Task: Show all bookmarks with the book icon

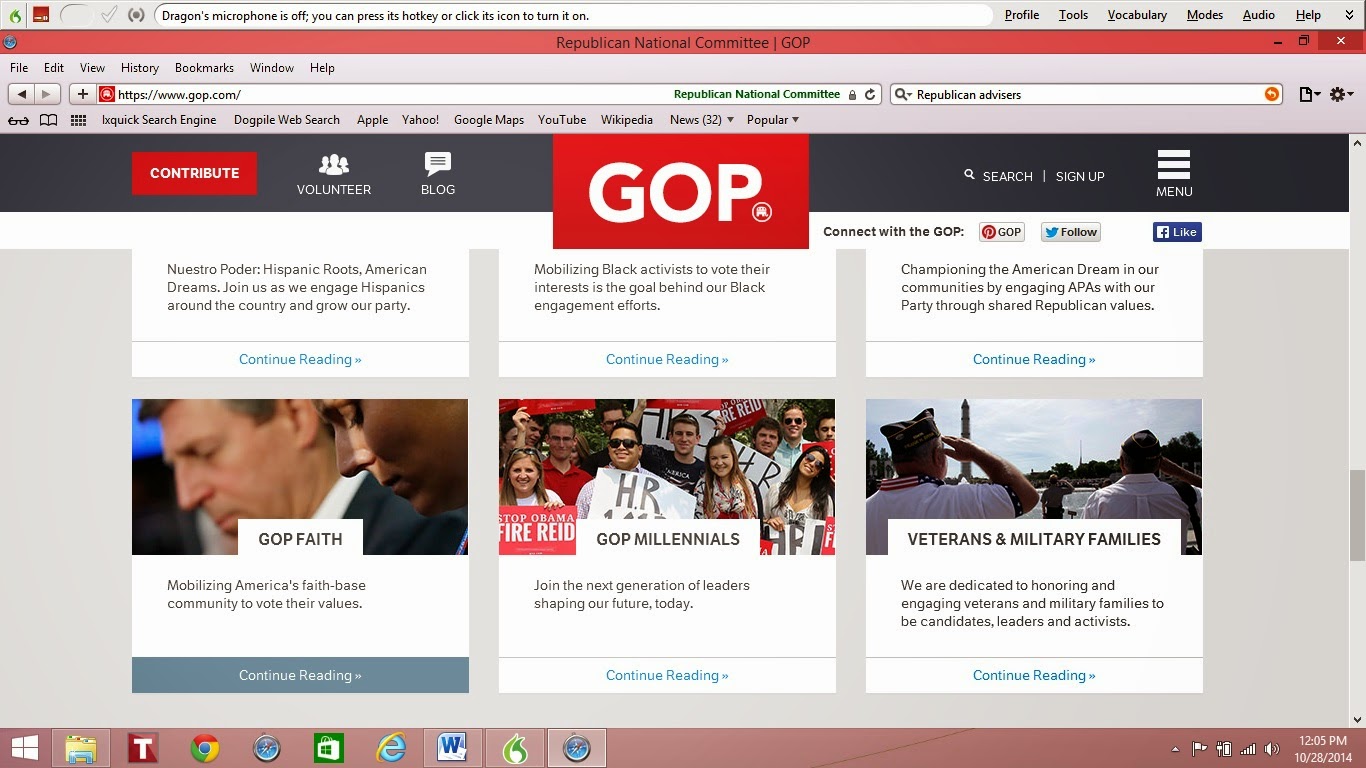Action: 48,120
